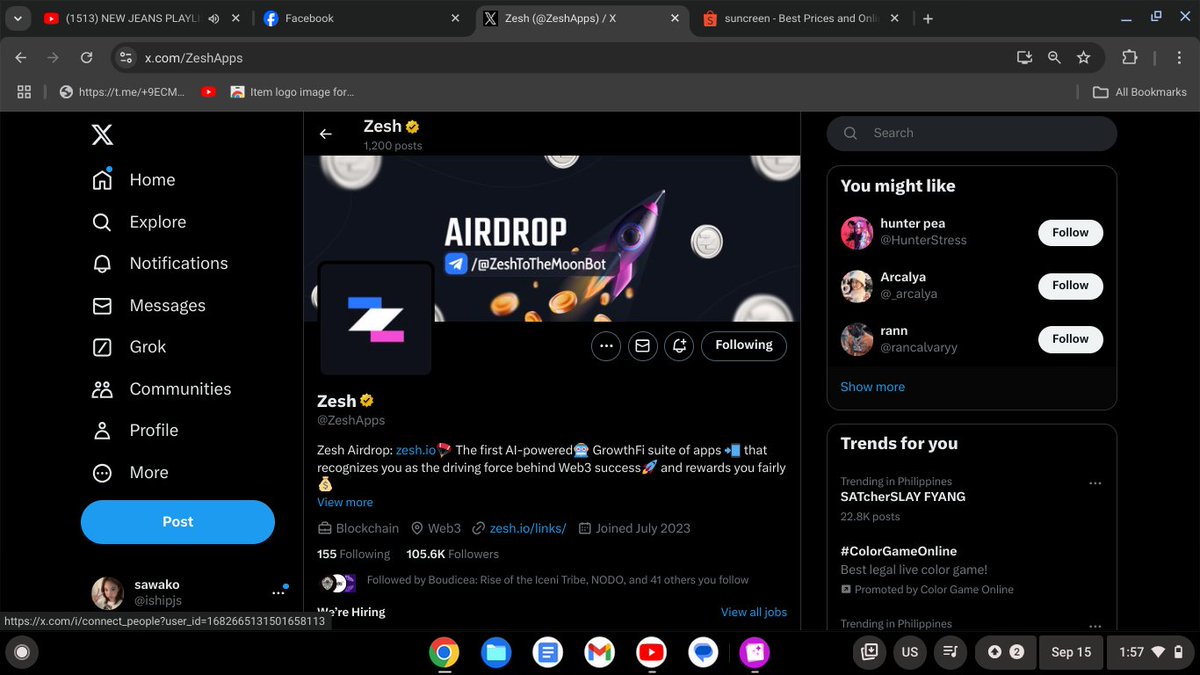Open Messages in the sidebar
Screen dimensions: 1200x675
(148, 306)
